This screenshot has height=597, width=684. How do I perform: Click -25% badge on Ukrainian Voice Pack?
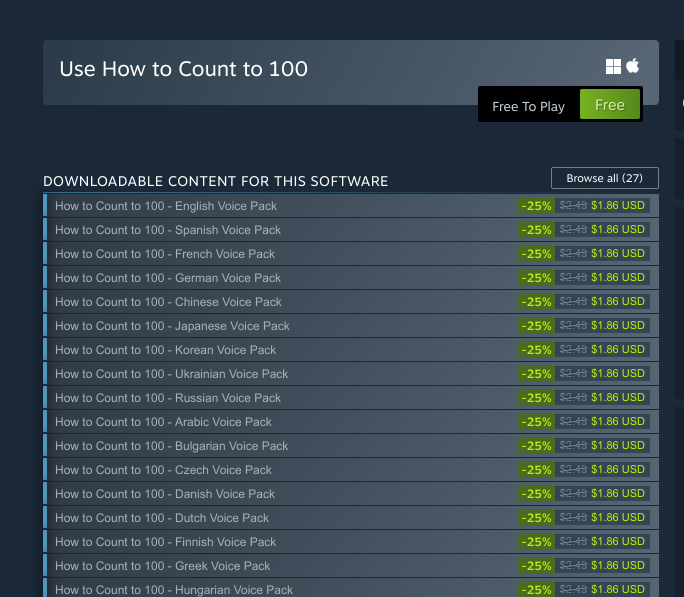click(x=537, y=374)
